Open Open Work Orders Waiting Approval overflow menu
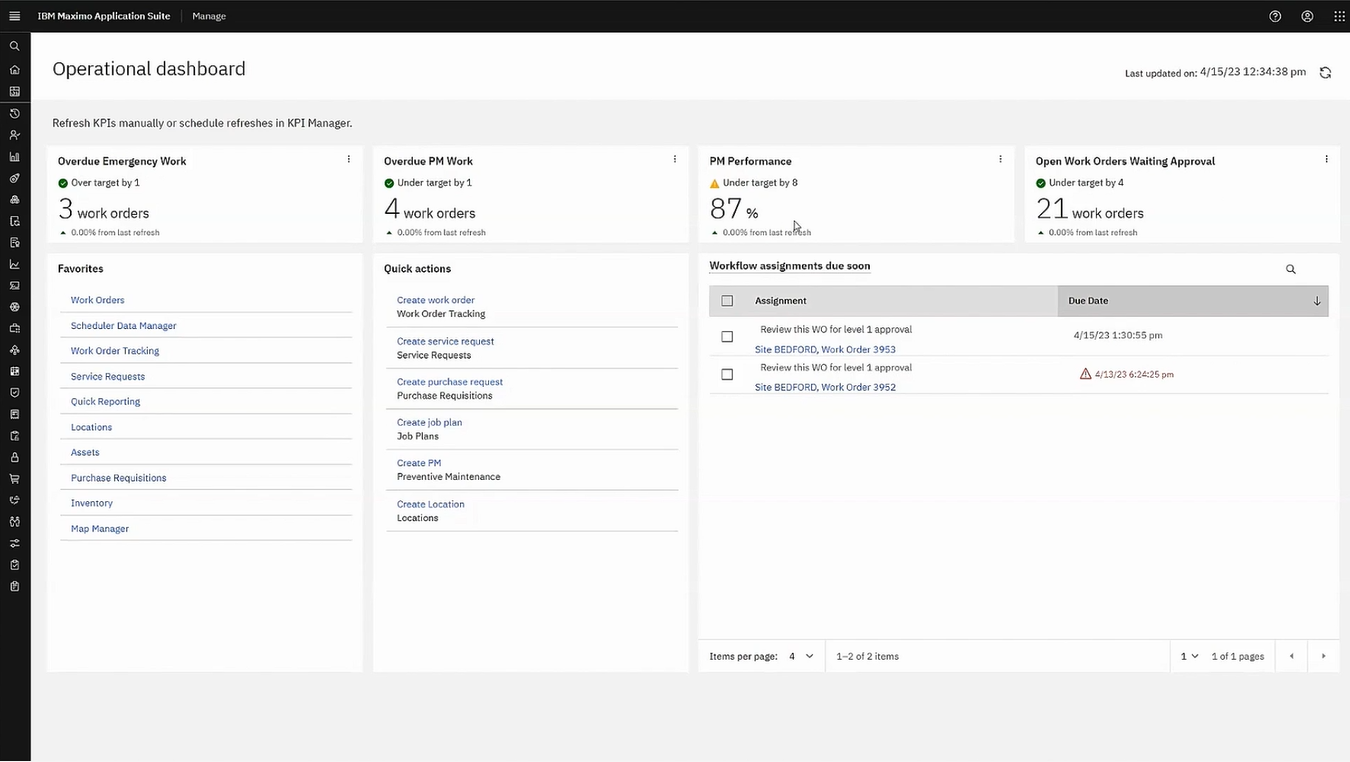The image size is (1350, 762). click(1326, 159)
